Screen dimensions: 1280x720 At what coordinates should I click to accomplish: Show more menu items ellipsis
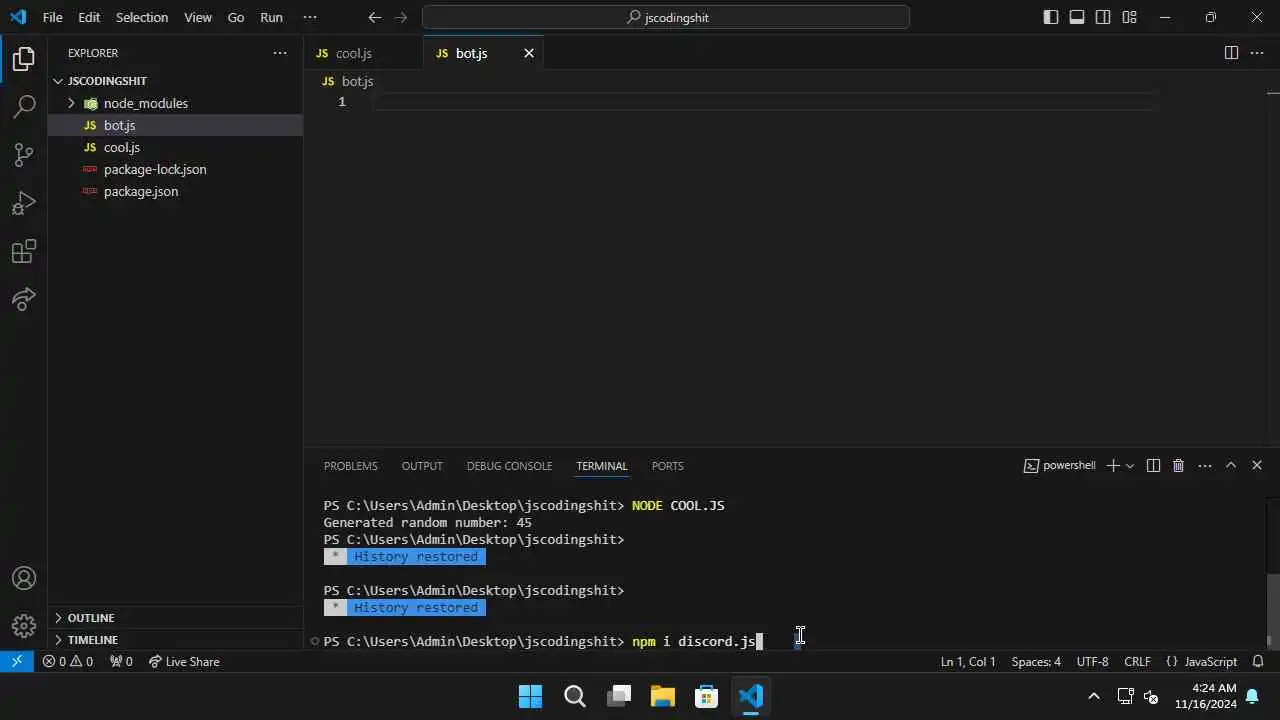pyautogui.click(x=309, y=17)
